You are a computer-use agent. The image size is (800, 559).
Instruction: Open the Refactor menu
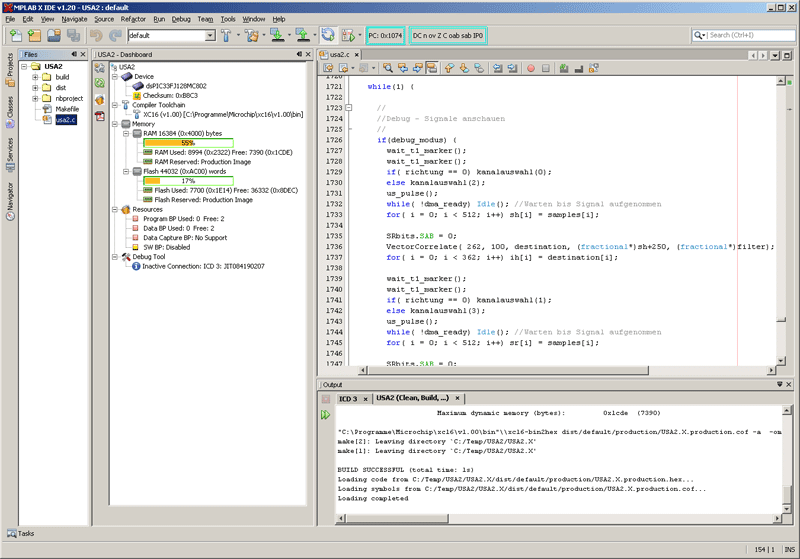tap(133, 19)
